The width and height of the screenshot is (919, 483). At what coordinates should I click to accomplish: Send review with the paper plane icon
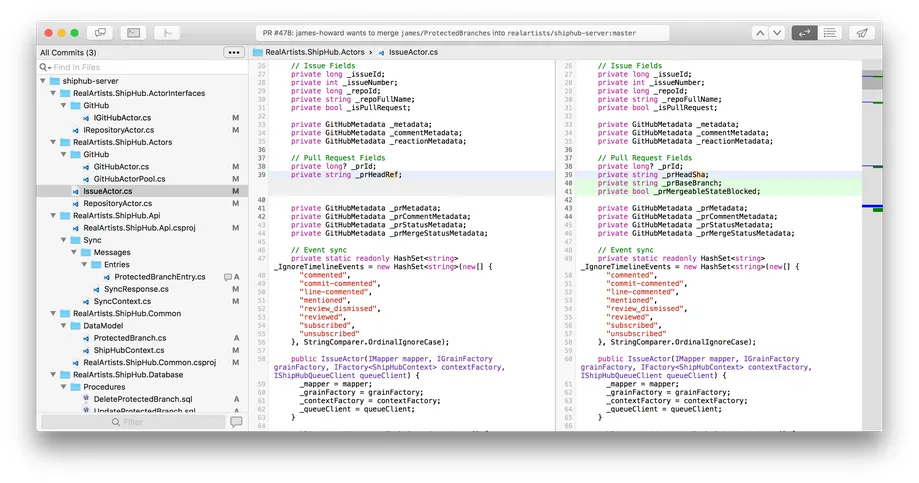[862, 33]
